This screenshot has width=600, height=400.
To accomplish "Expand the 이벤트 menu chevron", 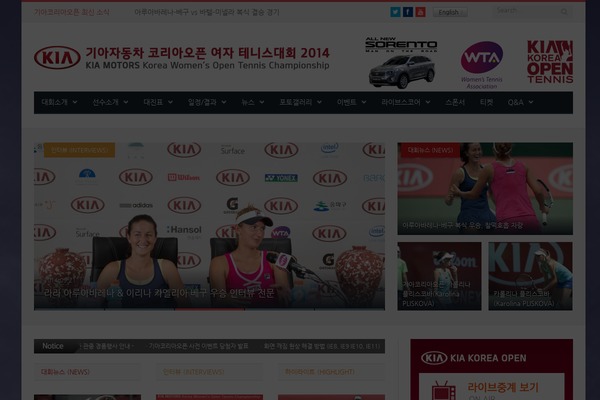I will pyautogui.click(x=364, y=102).
